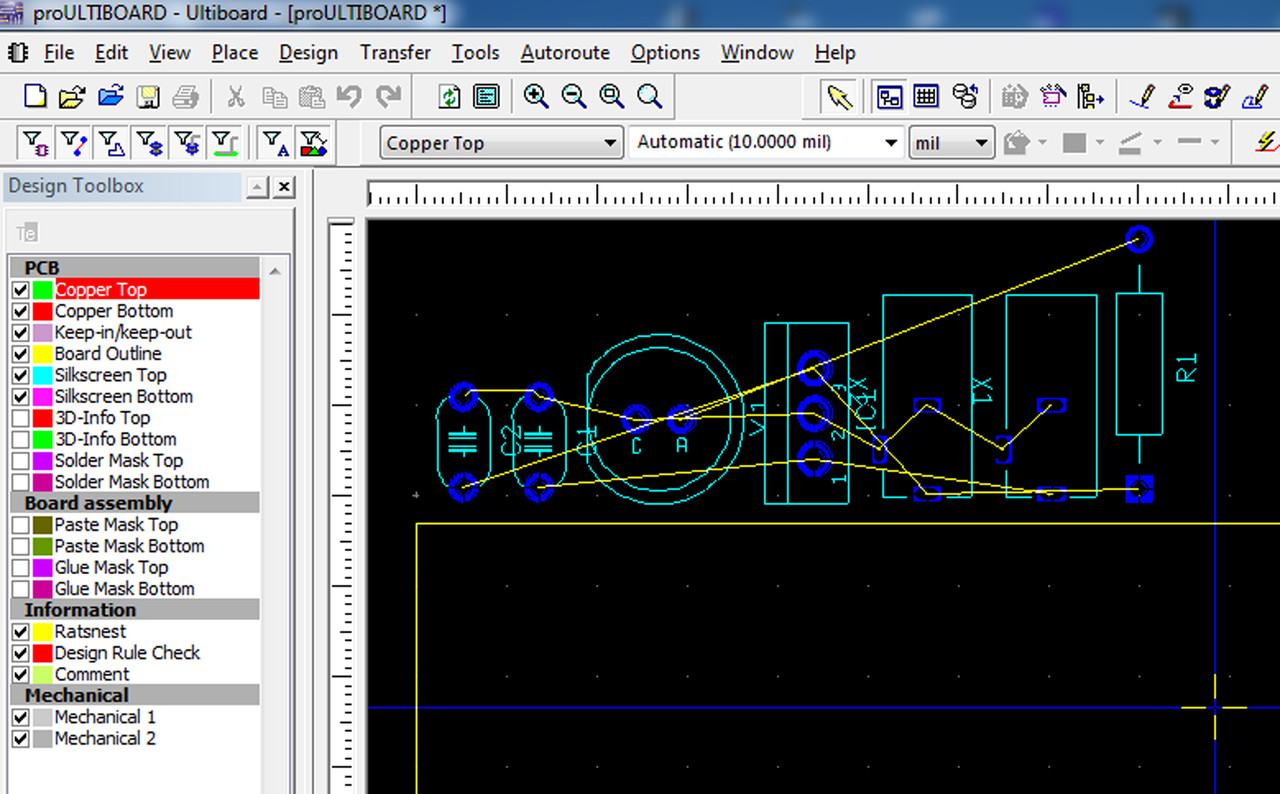Click the Undo arrow icon
The image size is (1280, 794).
(x=349, y=96)
